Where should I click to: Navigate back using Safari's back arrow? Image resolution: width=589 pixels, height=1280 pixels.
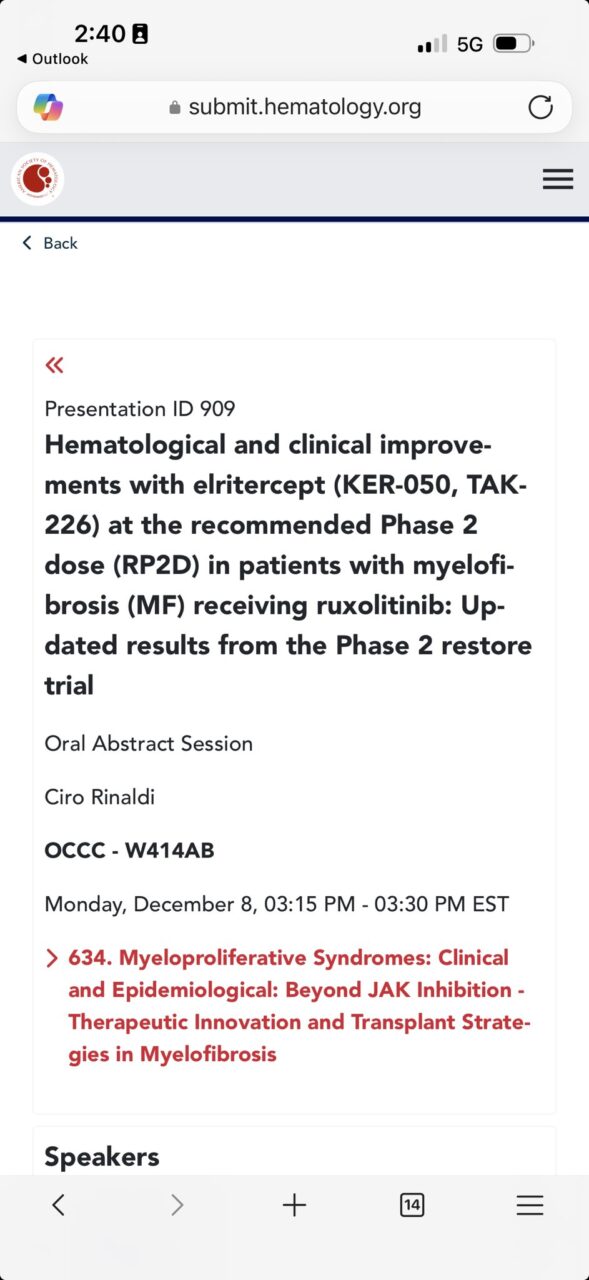pyautogui.click(x=58, y=1205)
